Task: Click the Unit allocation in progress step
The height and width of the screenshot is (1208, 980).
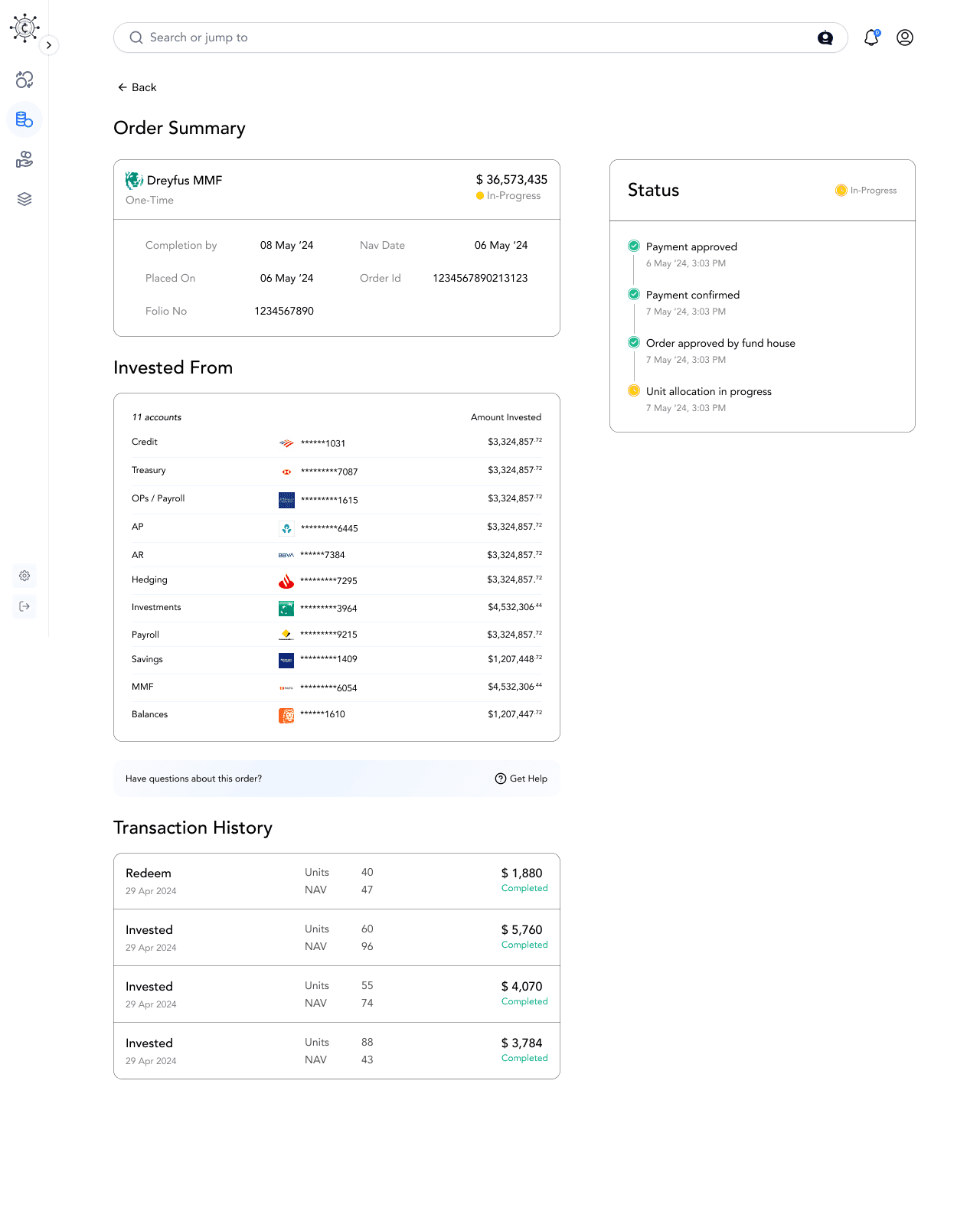Action: tap(708, 391)
